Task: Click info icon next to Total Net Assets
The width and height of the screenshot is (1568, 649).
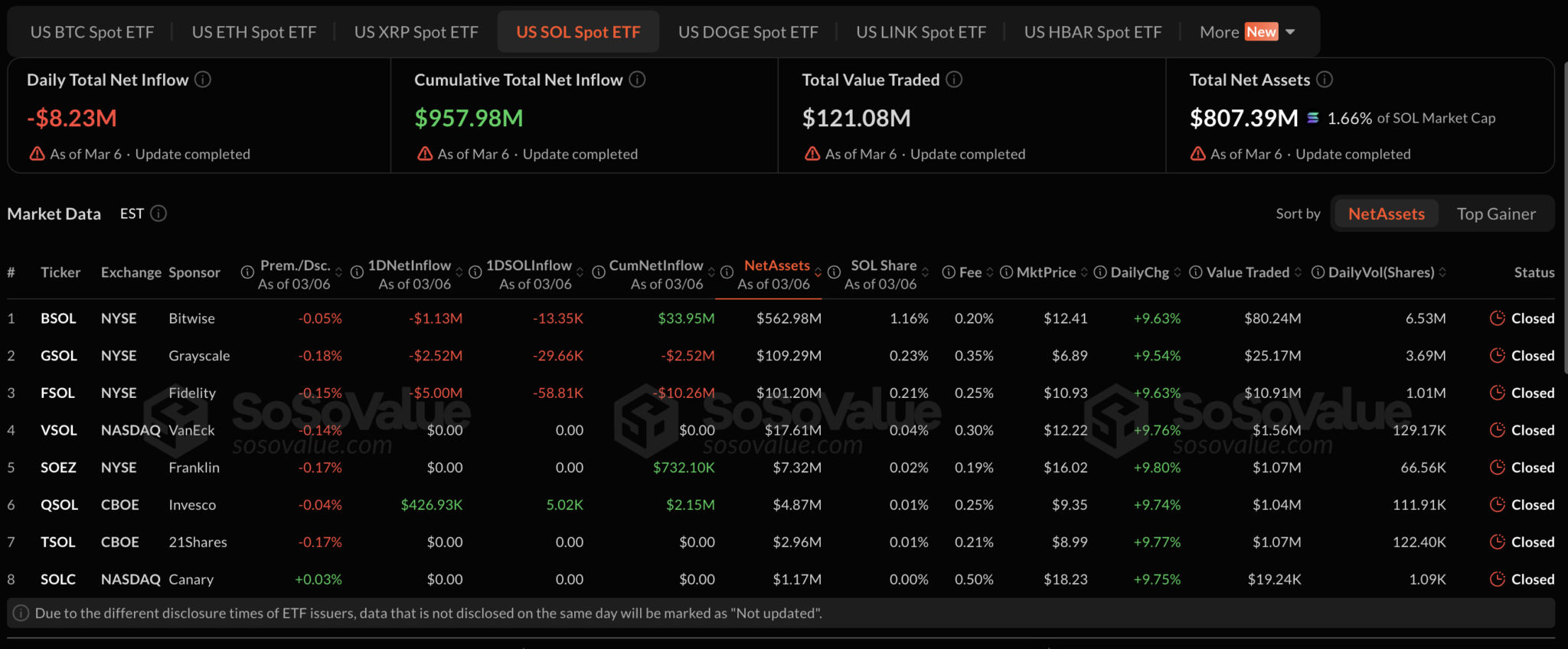Action: pos(1325,80)
